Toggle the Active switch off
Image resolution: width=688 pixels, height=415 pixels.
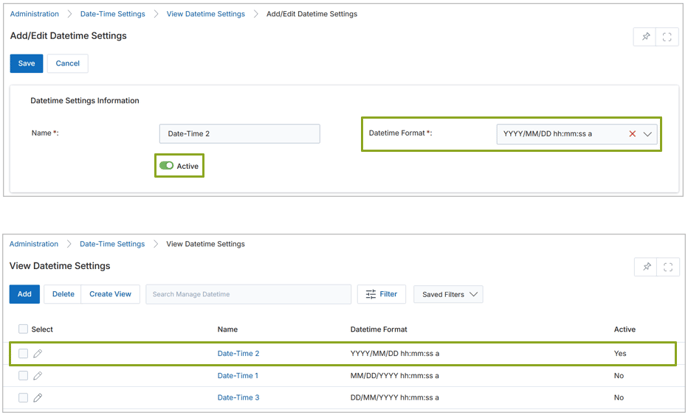click(167, 166)
